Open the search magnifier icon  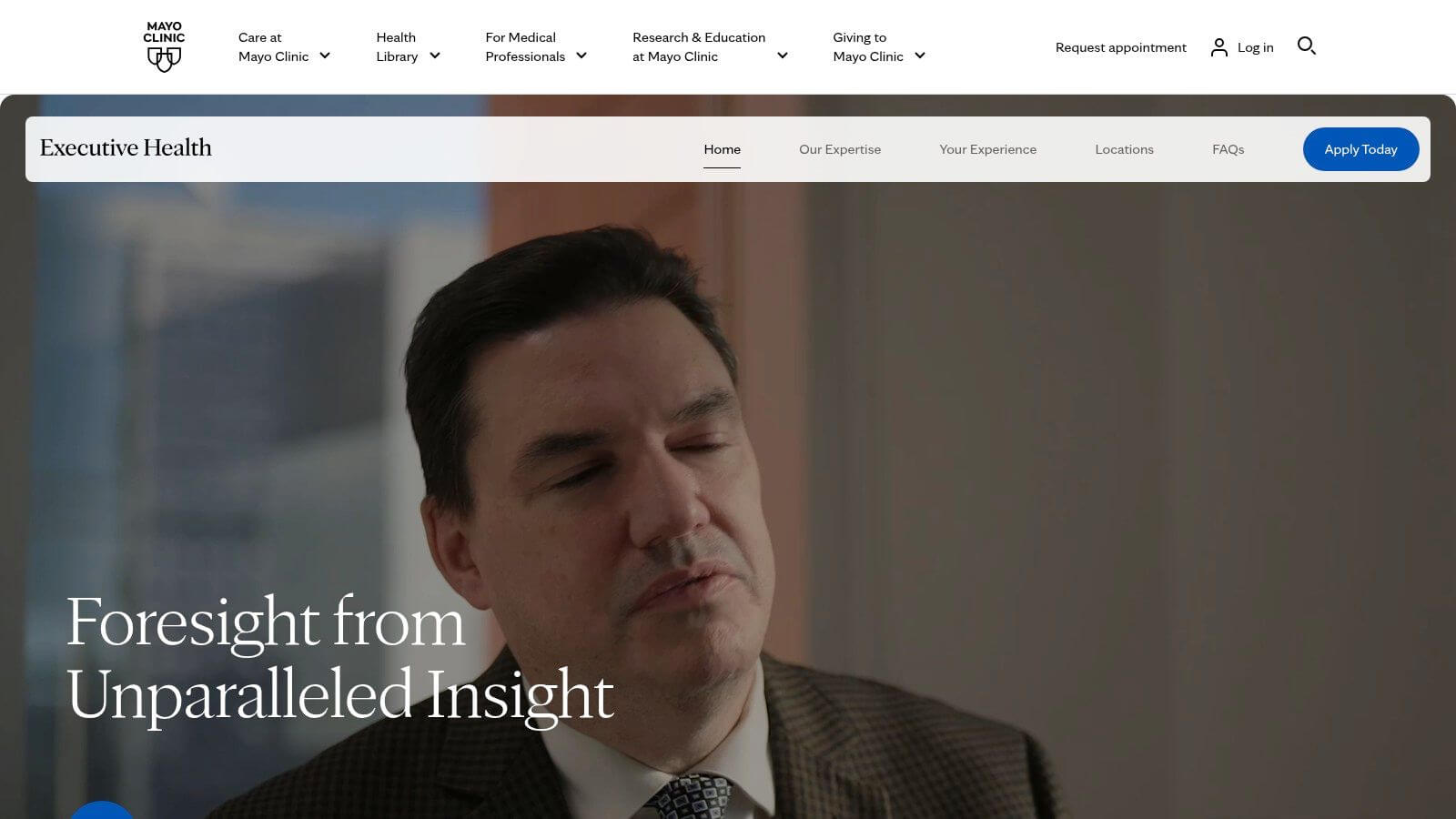pyautogui.click(x=1307, y=45)
